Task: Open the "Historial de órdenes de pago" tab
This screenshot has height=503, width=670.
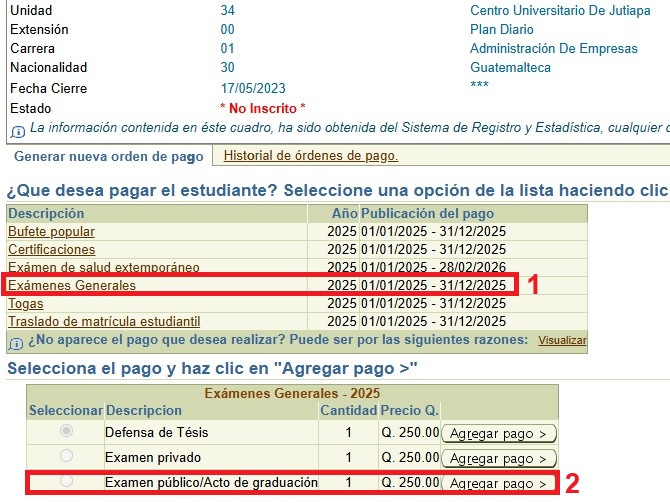Action: 310,156
